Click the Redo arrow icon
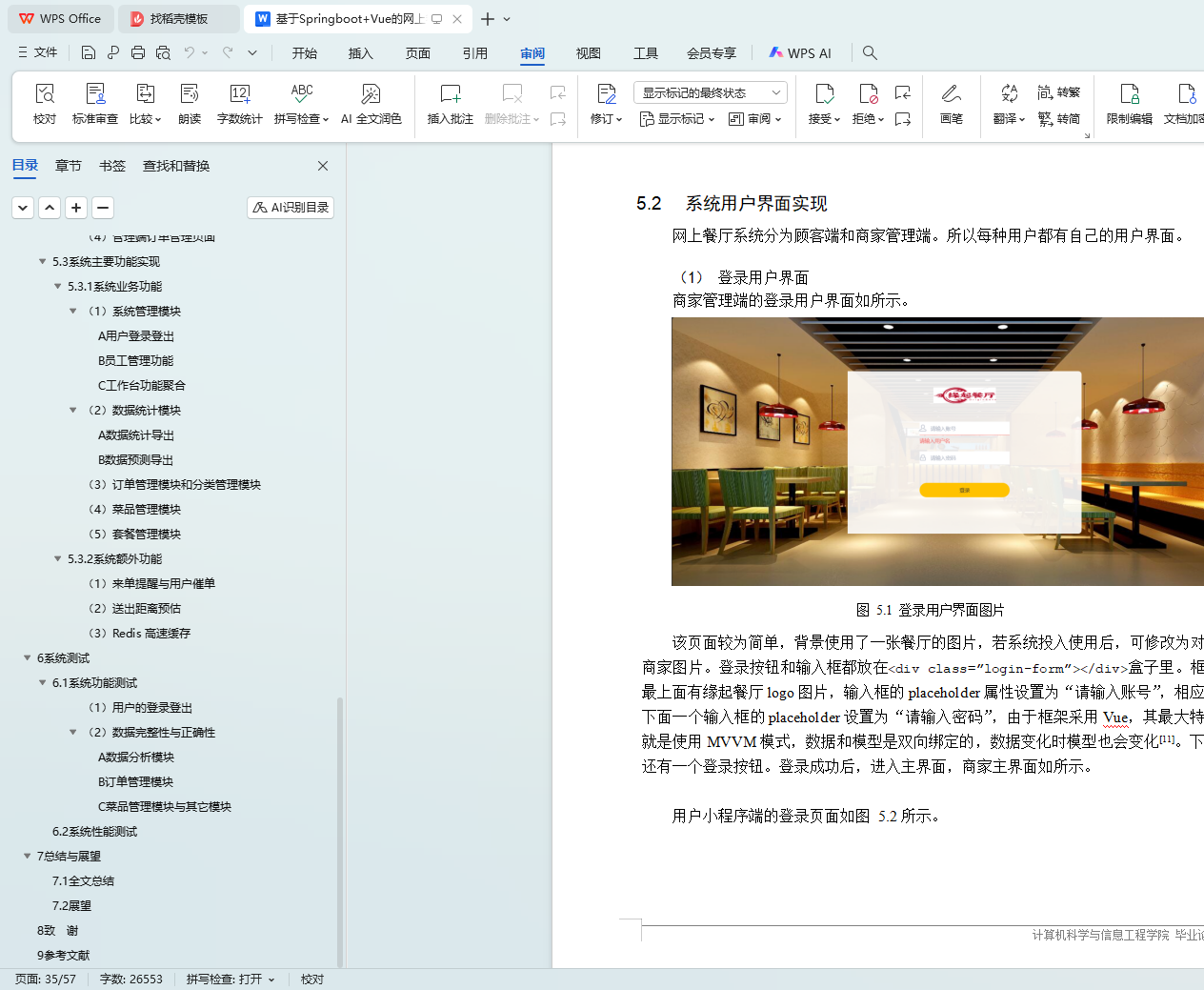The image size is (1204, 990). (228, 52)
